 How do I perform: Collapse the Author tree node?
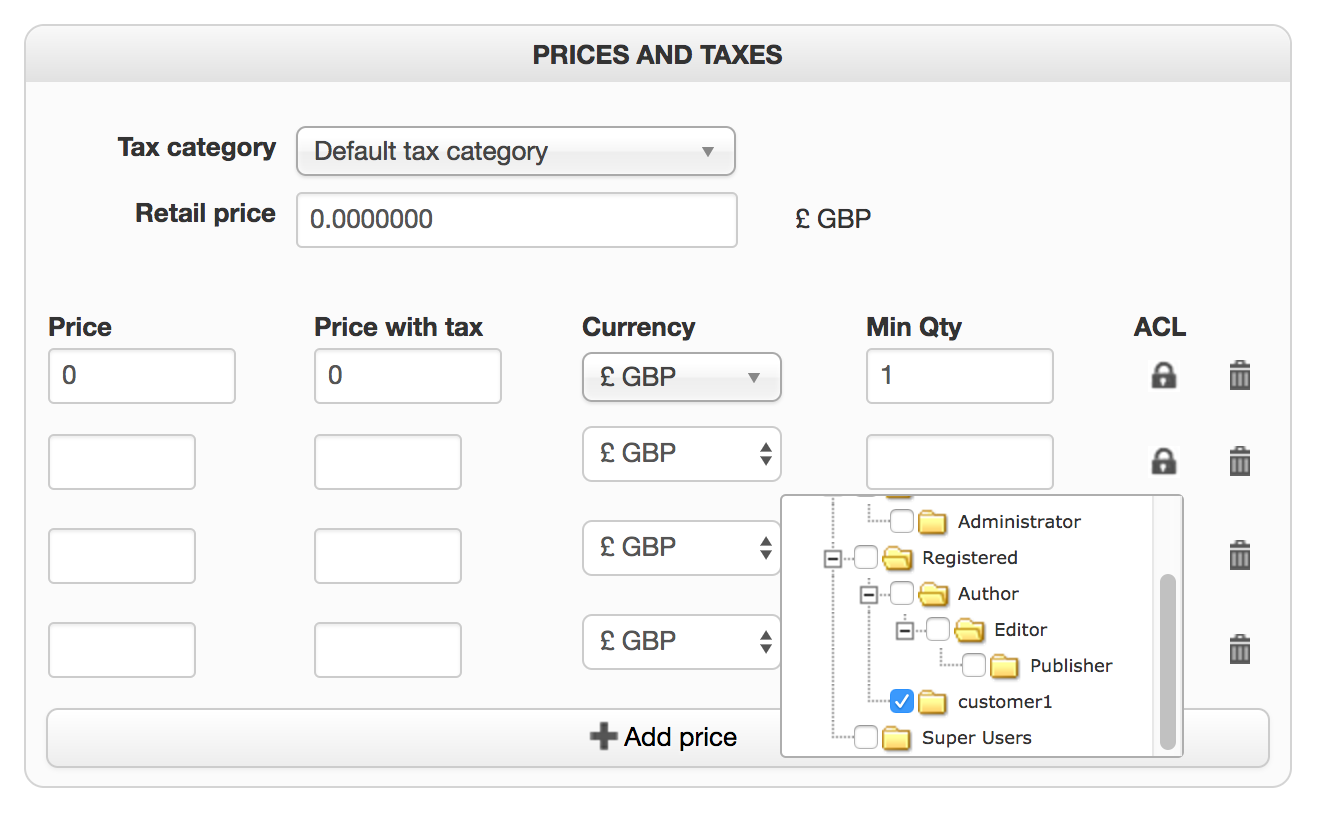(x=868, y=594)
